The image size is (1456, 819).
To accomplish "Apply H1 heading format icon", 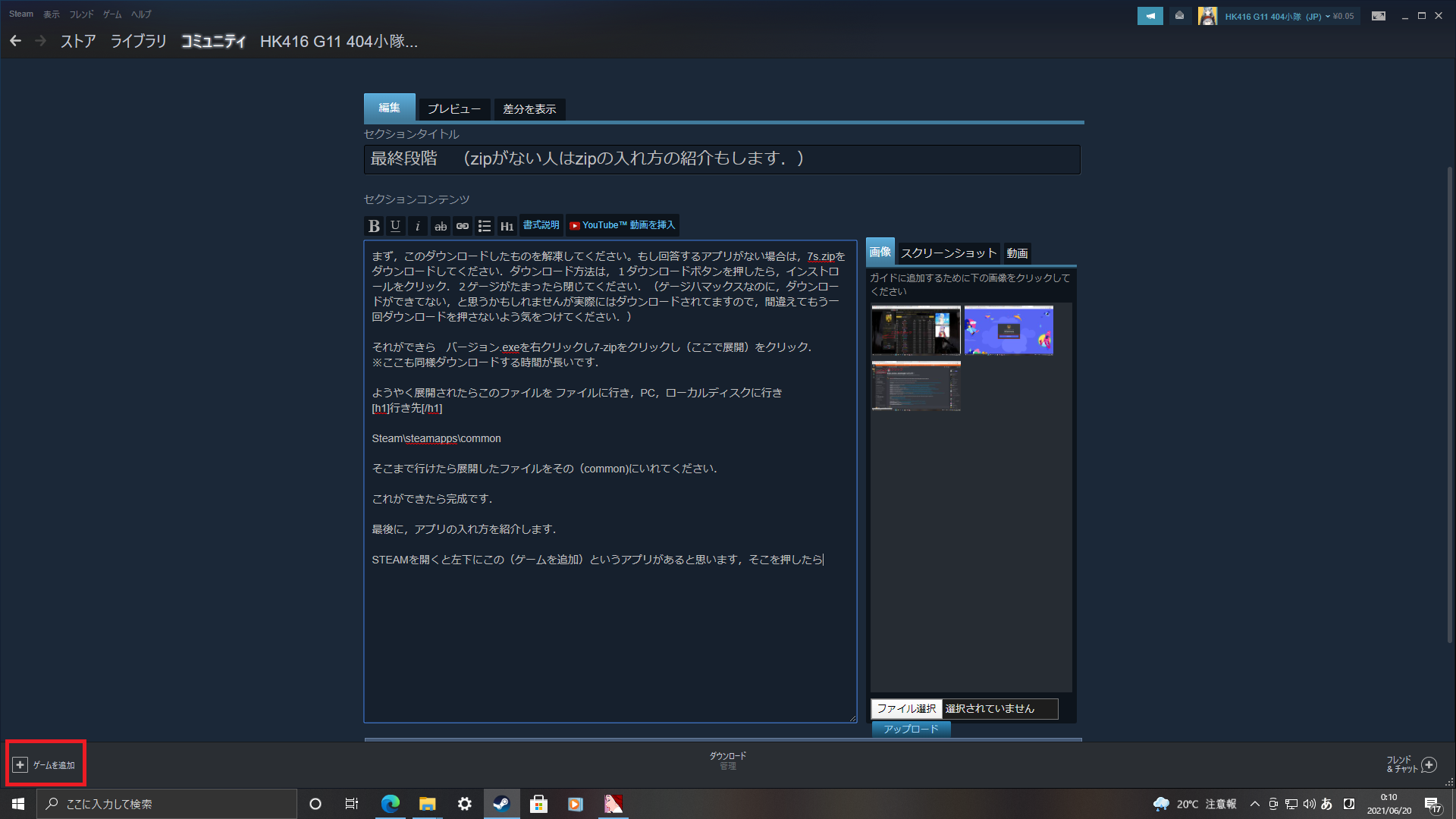I will (x=507, y=226).
